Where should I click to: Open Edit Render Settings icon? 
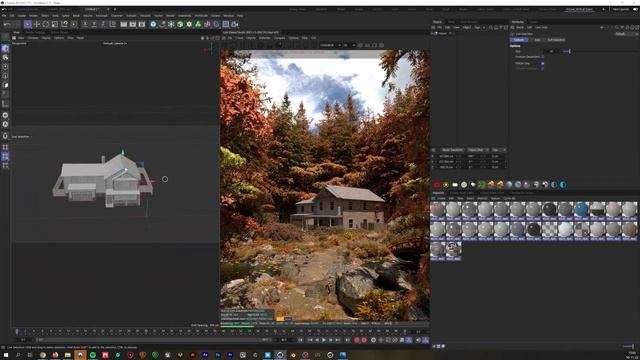[x=142, y=24]
